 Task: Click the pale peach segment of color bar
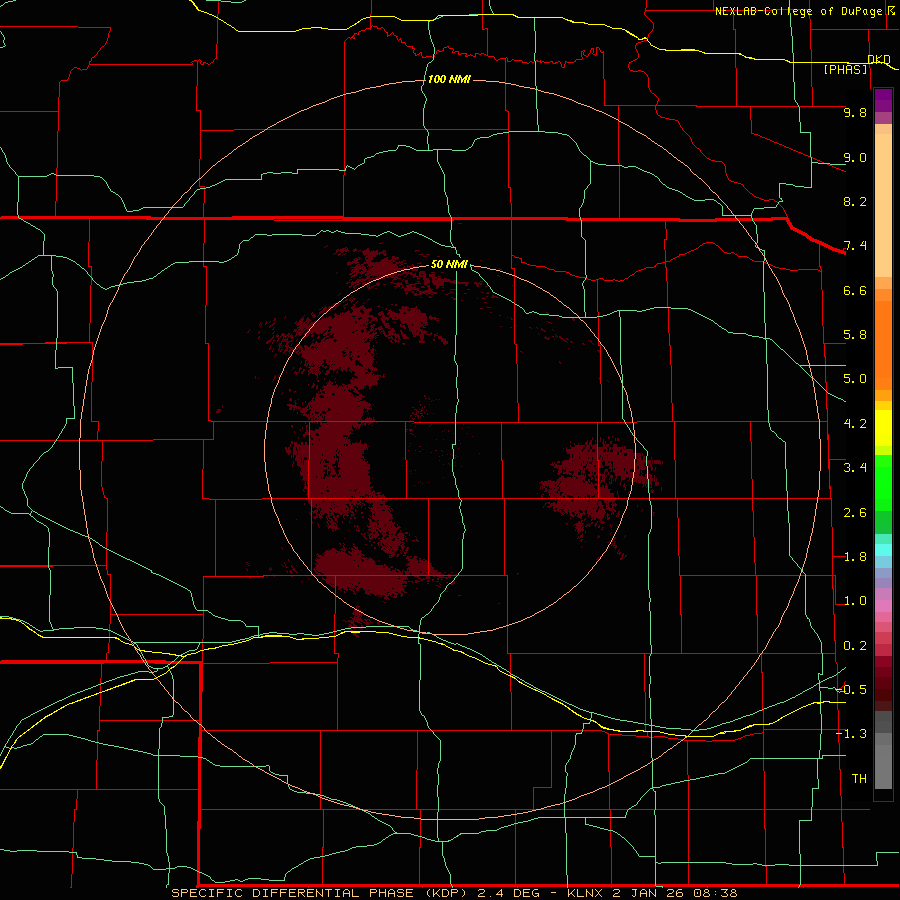[x=883, y=205]
